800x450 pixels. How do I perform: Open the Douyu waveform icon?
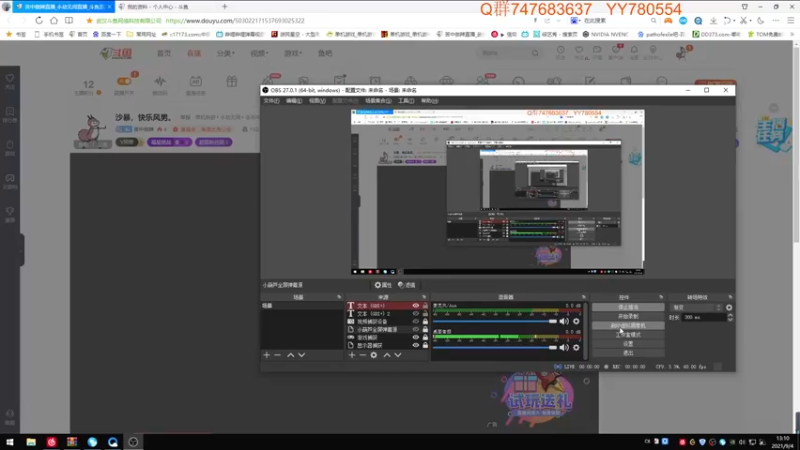point(160,81)
